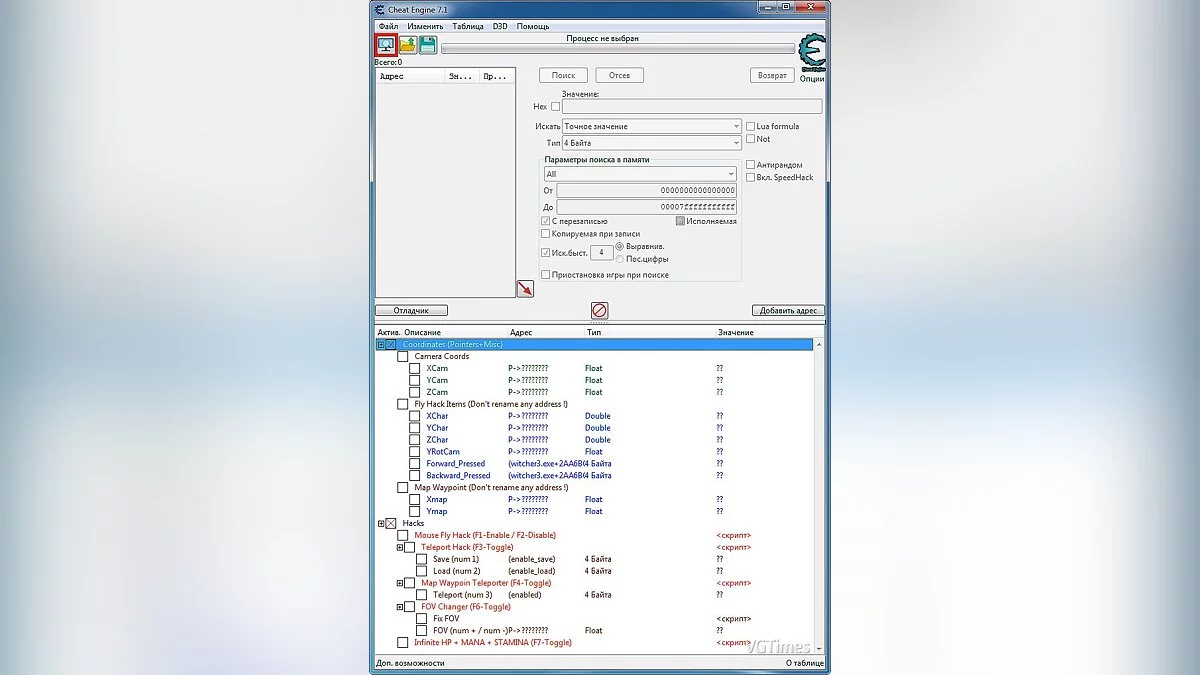Click the Адрес column header in results list
Image resolution: width=1200 pixels, height=675 pixels.
pos(410,76)
